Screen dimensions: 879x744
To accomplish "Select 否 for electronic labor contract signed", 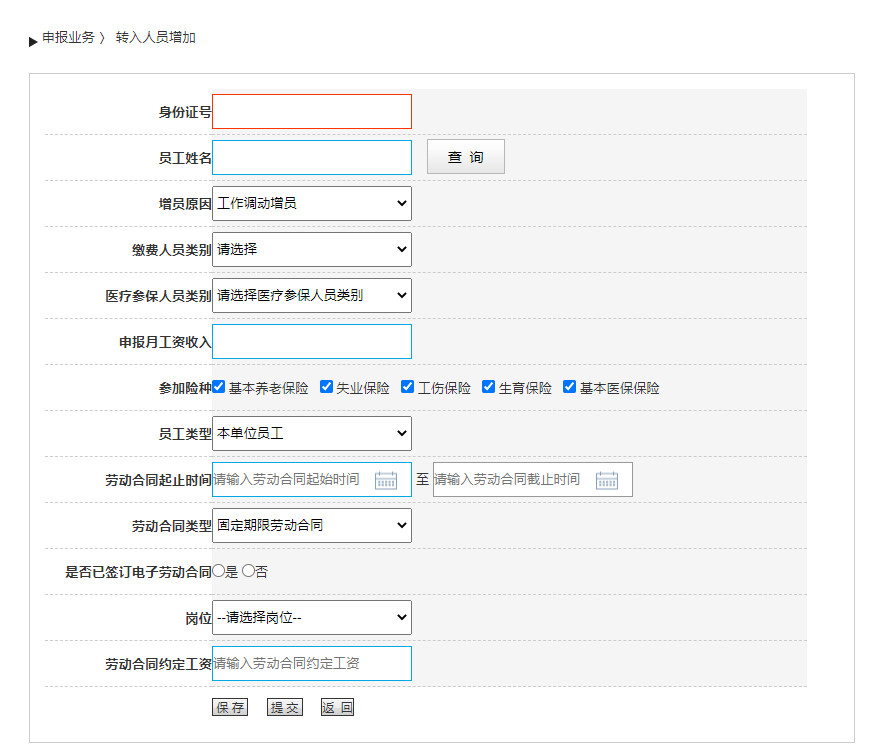I will click(248, 571).
